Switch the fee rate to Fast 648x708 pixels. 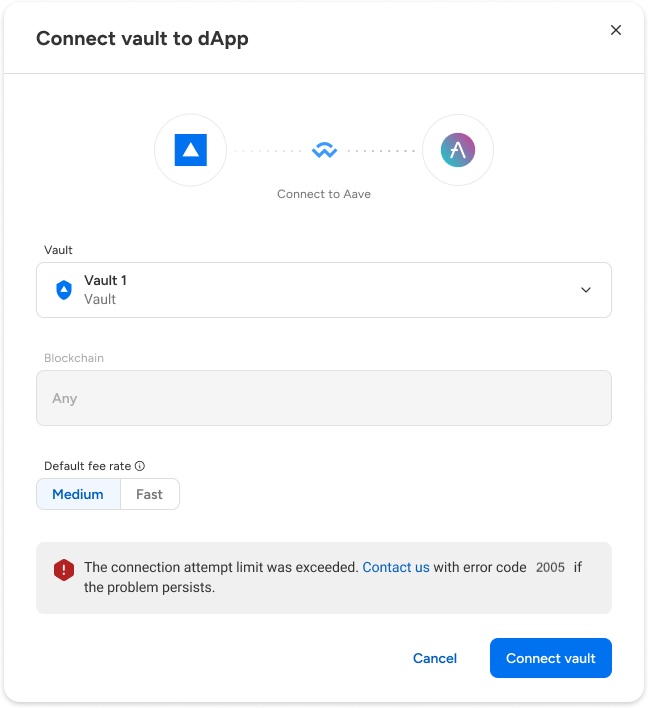point(149,494)
